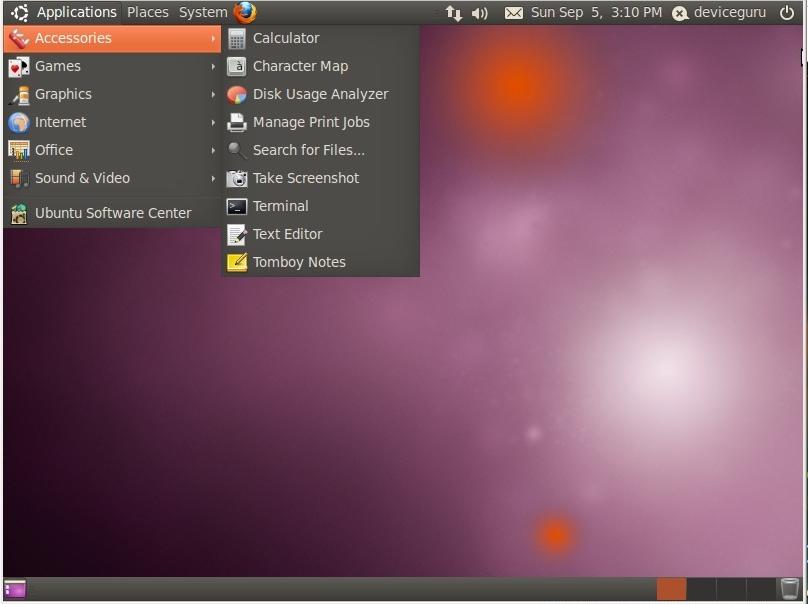Click the Ubuntu logo in top panel
808x604 pixels.
[x=20, y=12]
